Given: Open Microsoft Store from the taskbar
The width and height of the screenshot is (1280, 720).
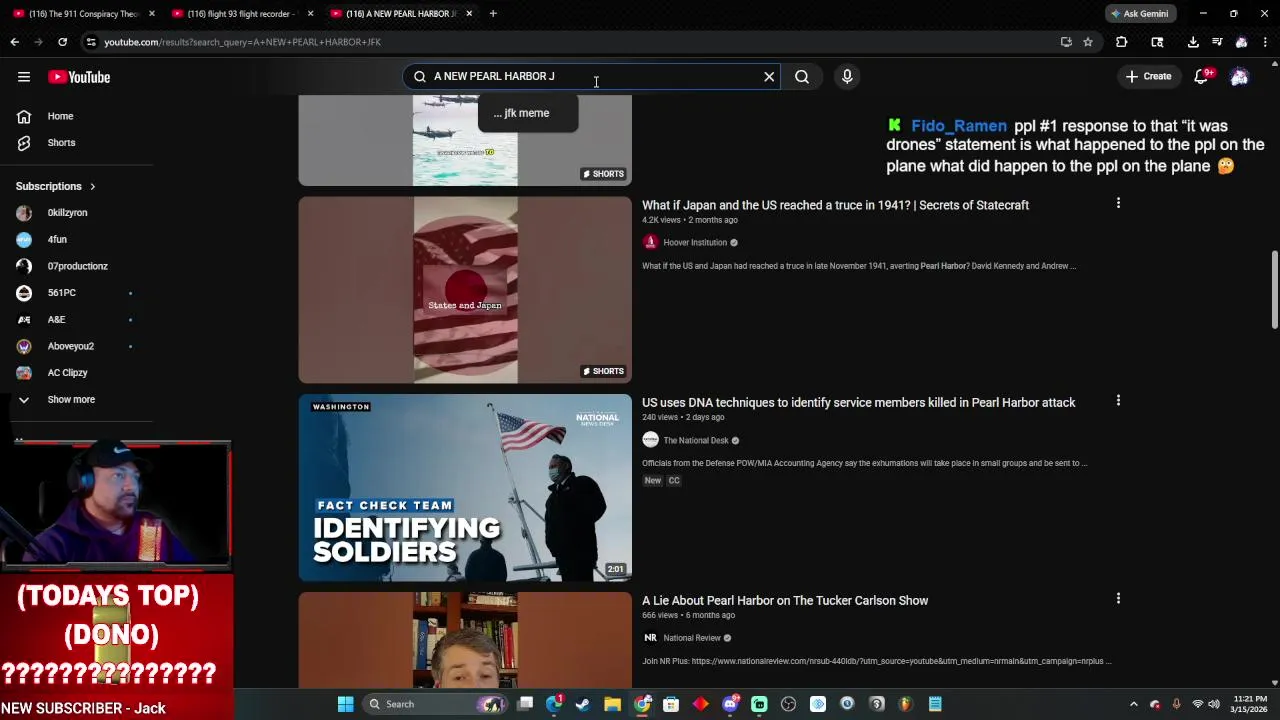Looking at the screenshot, I should pos(671,704).
